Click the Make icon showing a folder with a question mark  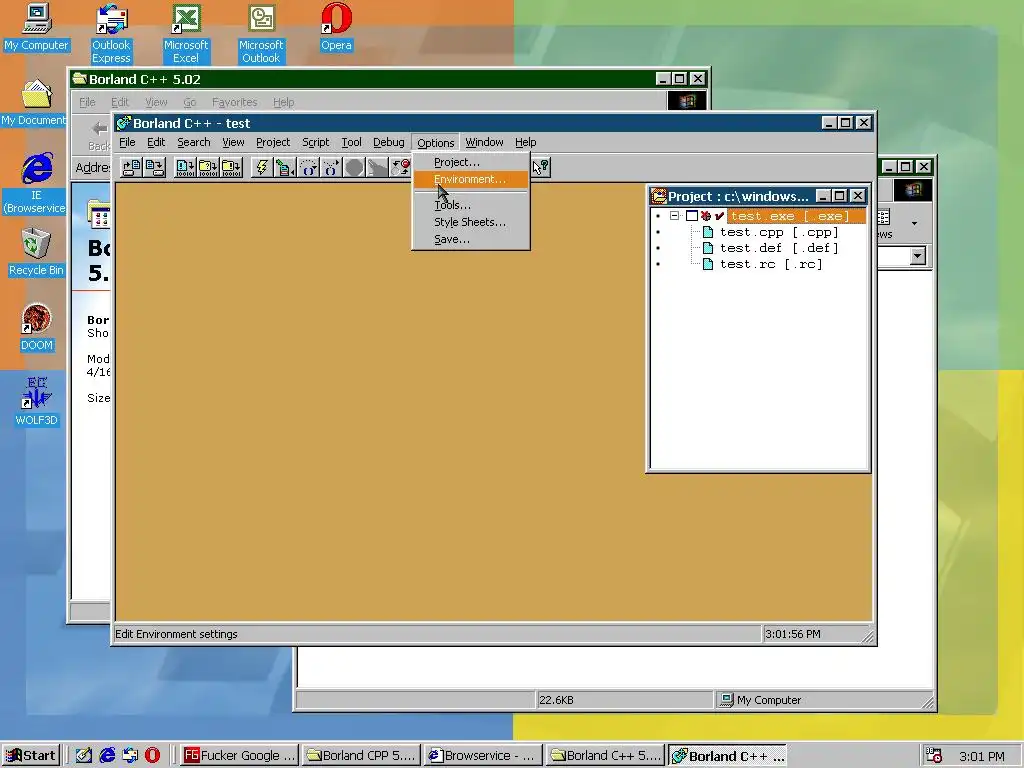(208, 168)
